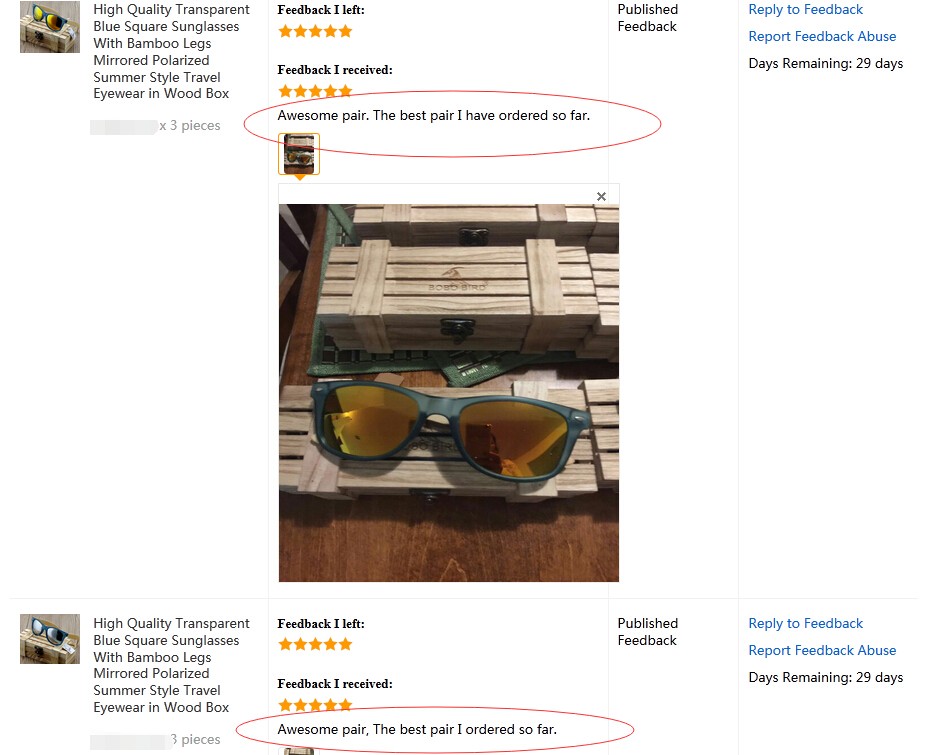Report Feedback Abuse on the second order

click(x=822, y=651)
